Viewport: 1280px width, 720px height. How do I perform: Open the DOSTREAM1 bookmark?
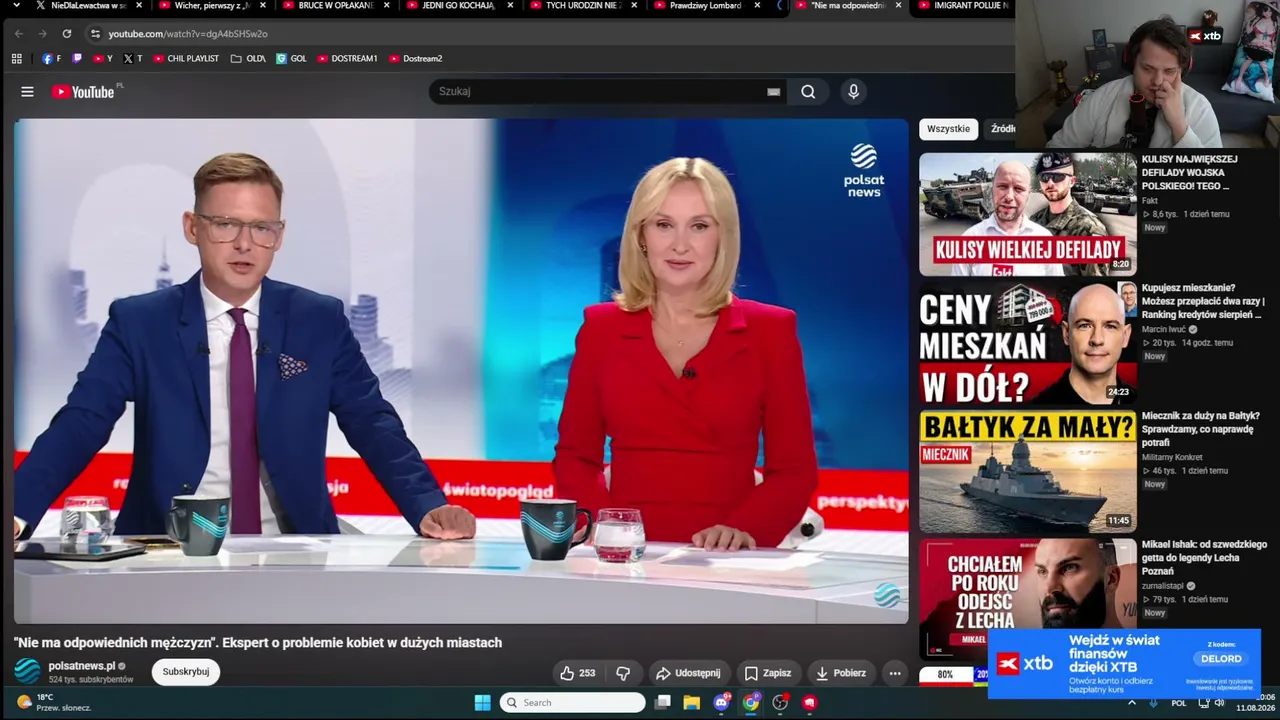pos(347,59)
